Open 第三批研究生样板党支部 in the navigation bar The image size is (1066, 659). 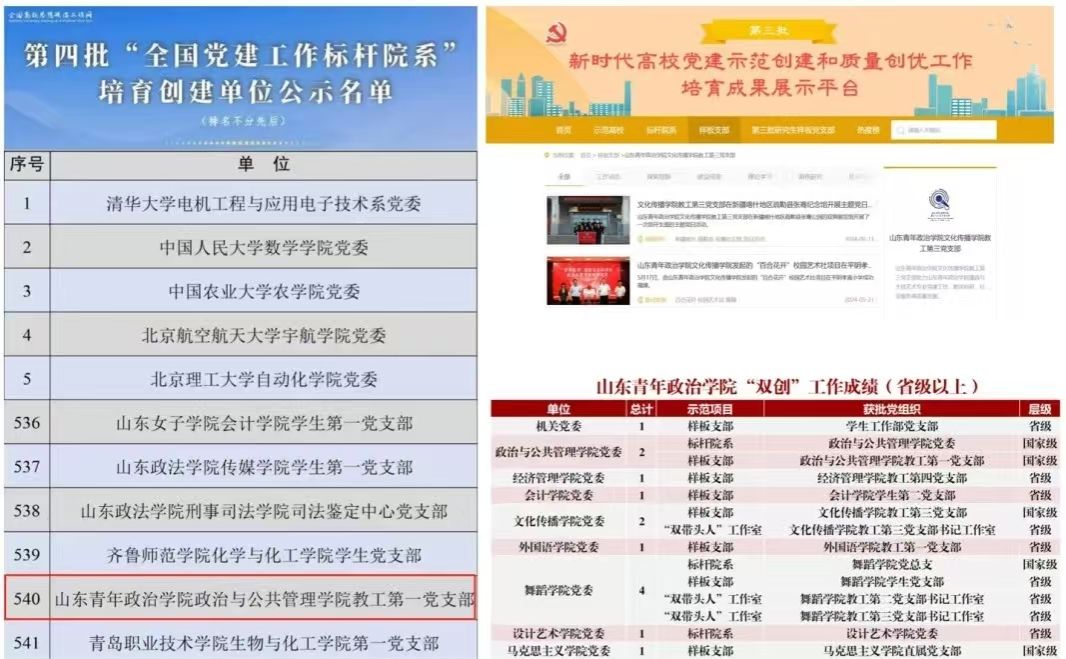(793, 130)
